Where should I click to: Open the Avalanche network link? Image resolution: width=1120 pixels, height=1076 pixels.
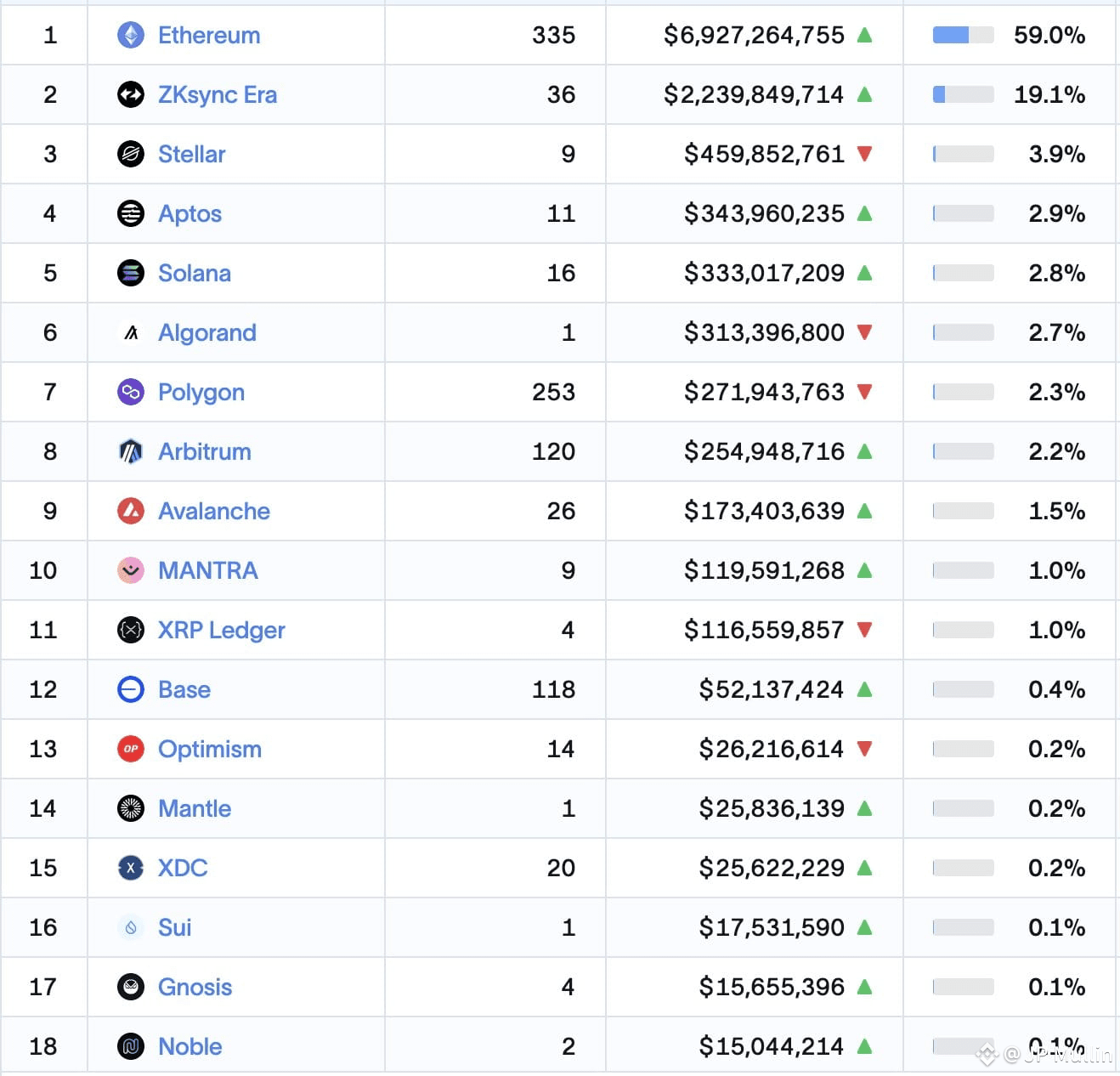click(214, 511)
